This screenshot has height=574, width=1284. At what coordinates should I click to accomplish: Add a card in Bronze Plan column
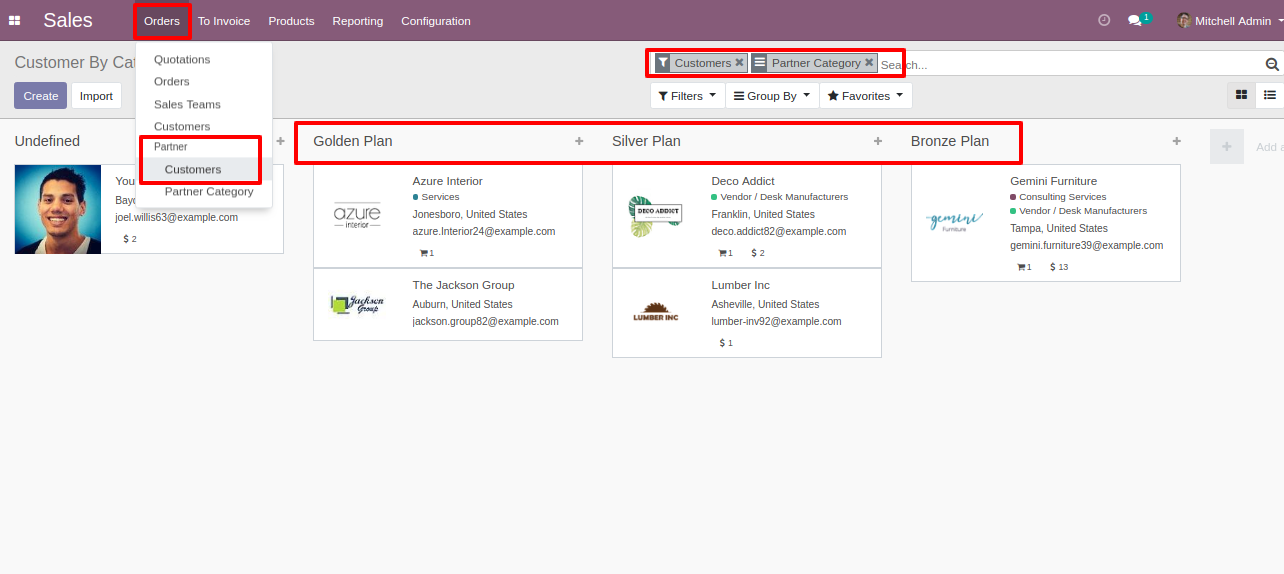(x=1177, y=141)
